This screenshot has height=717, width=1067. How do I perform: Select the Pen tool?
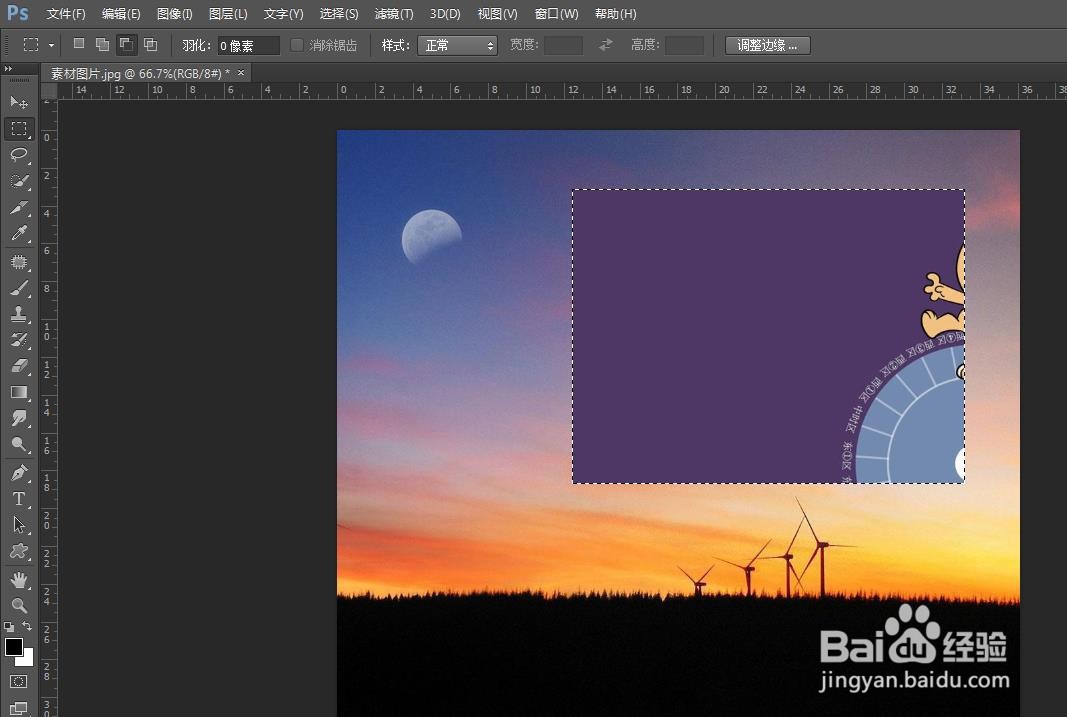coord(19,472)
